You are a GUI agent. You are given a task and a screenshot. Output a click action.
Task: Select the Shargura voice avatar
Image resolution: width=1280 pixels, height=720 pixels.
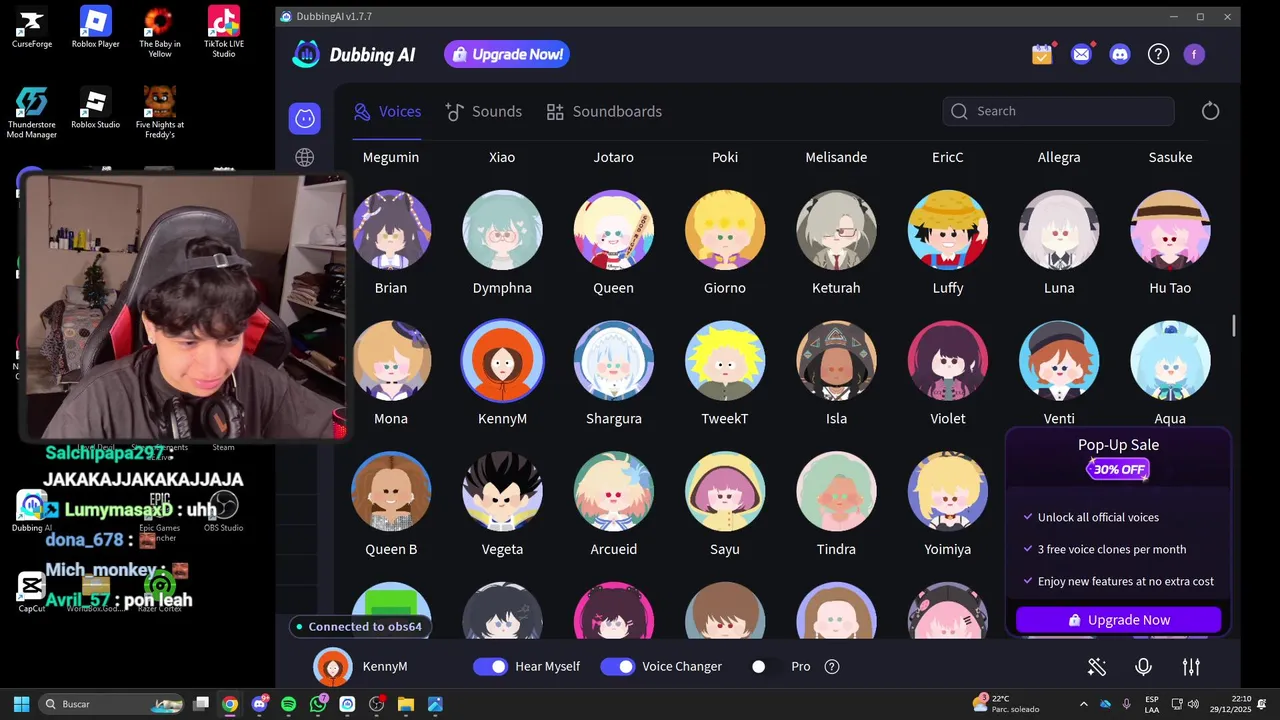[x=614, y=361]
